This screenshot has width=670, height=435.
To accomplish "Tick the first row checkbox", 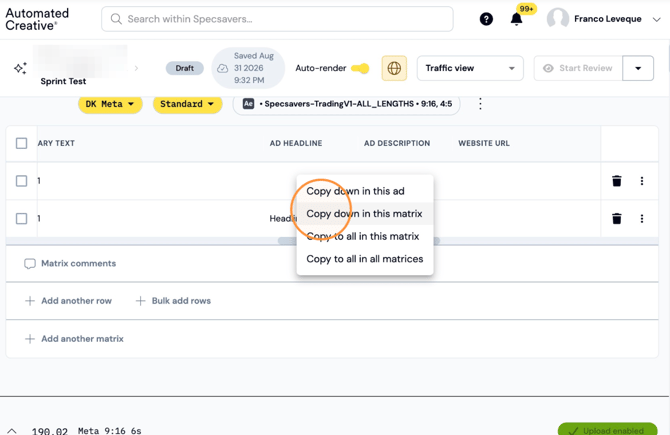I will click(x=21, y=181).
